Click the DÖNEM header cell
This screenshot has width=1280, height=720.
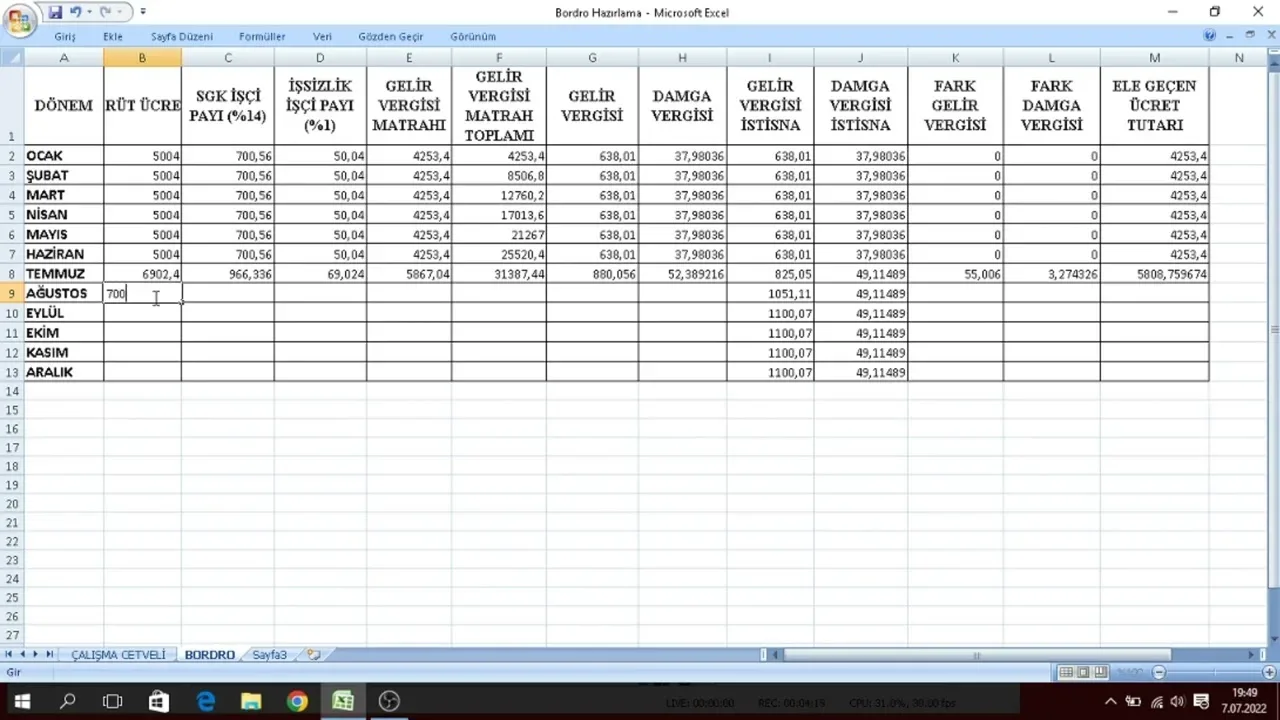64,106
